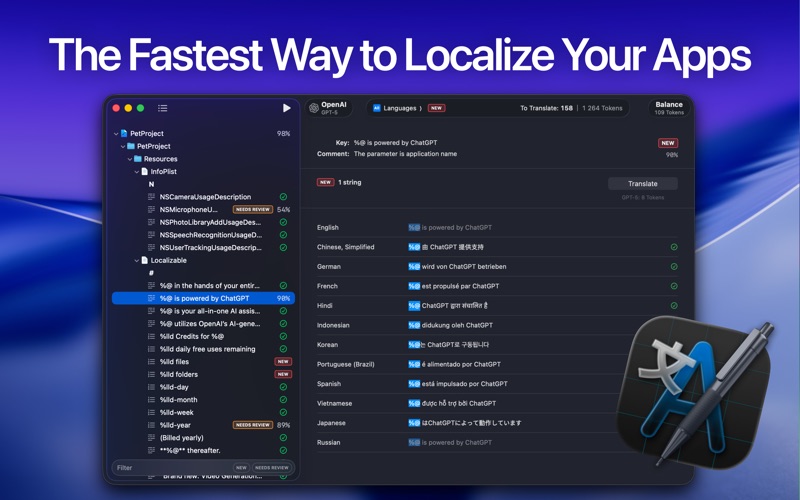800x500 pixels.
Task: Collapse the nested PetProject folder
Action: pos(123,146)
